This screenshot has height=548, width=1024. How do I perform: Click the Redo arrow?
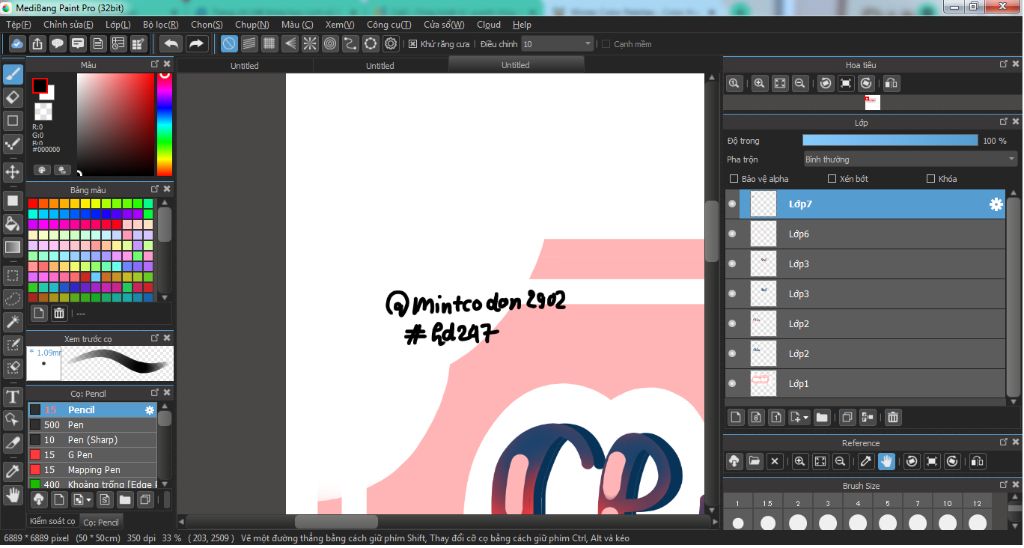click(x=196, y=44)
